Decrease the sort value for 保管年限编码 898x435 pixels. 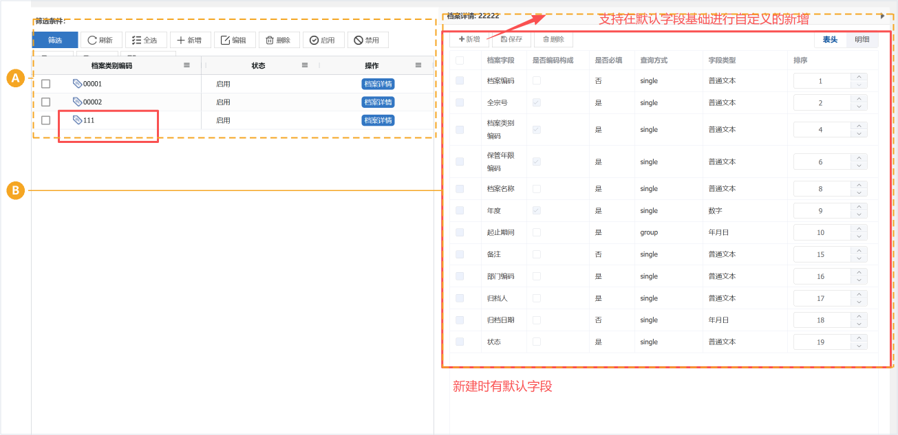(x=858, y=166)
